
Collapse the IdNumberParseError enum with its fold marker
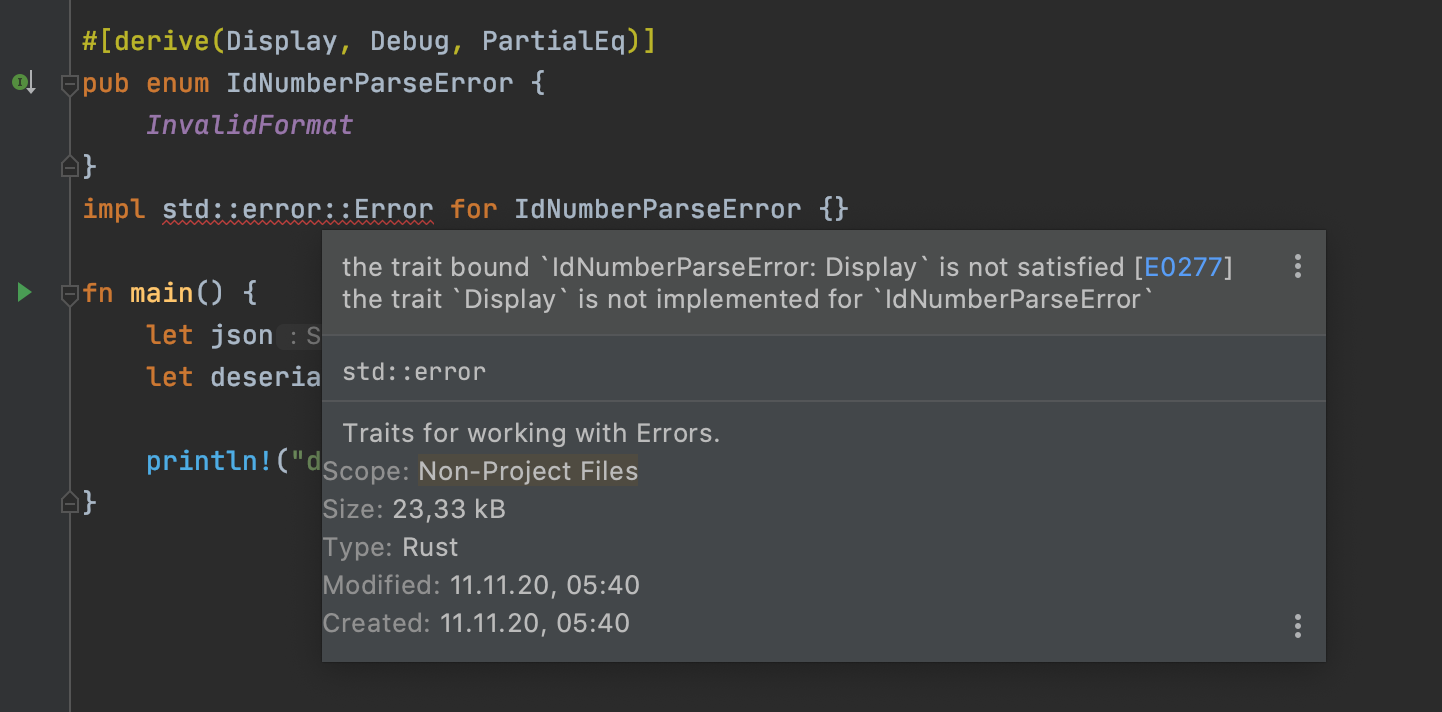69,84
